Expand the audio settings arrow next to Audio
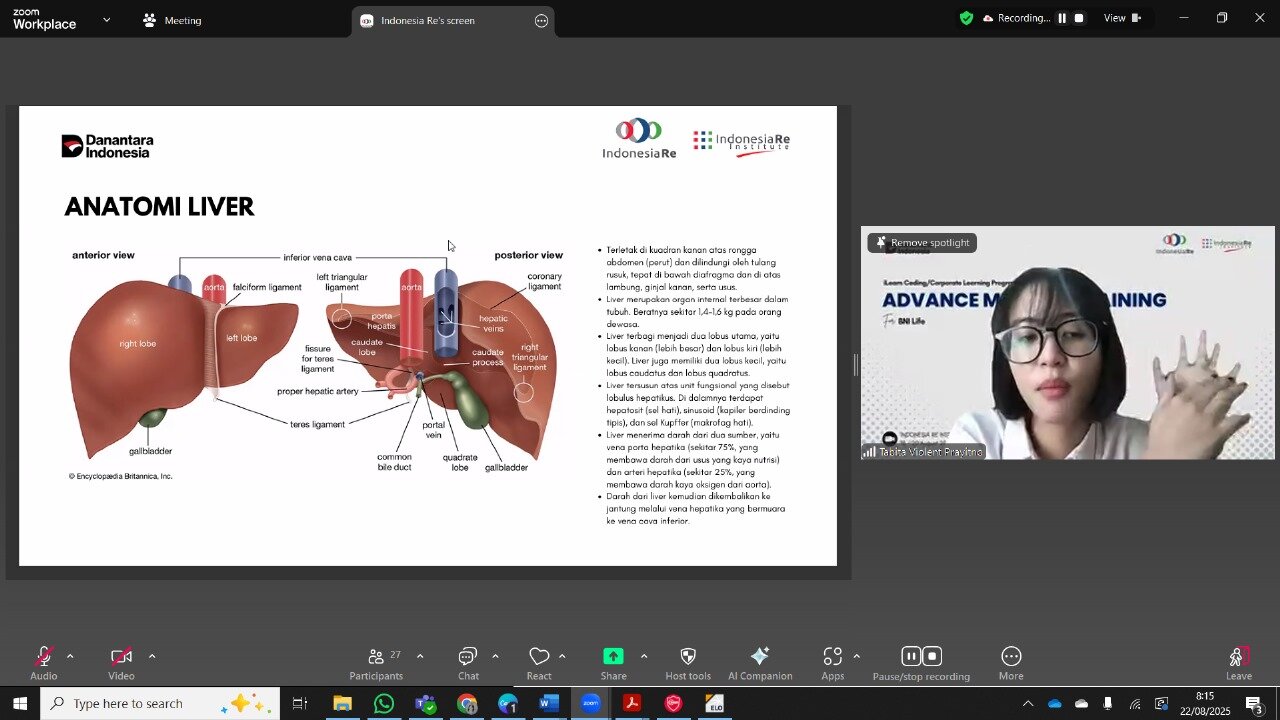 70,656
